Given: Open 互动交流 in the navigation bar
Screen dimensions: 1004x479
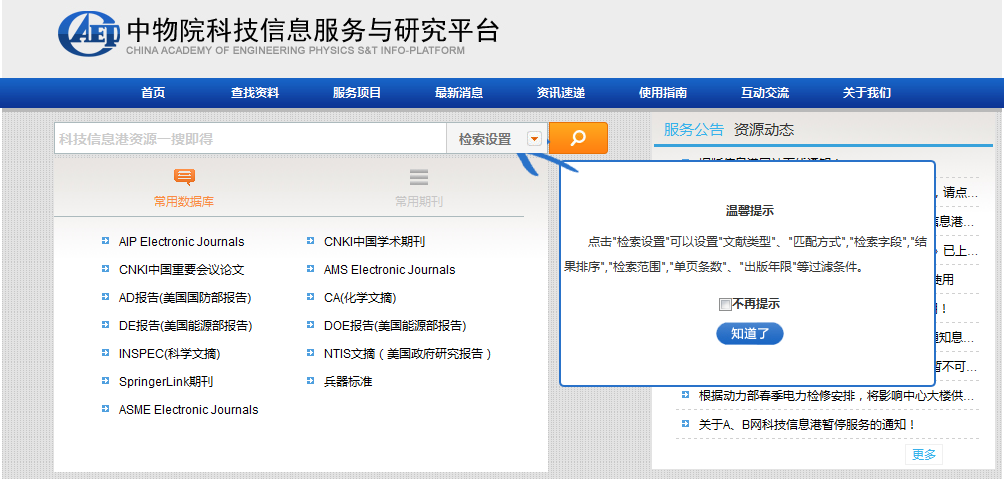Looking at the screenshot, I should (x=765, y=93).
